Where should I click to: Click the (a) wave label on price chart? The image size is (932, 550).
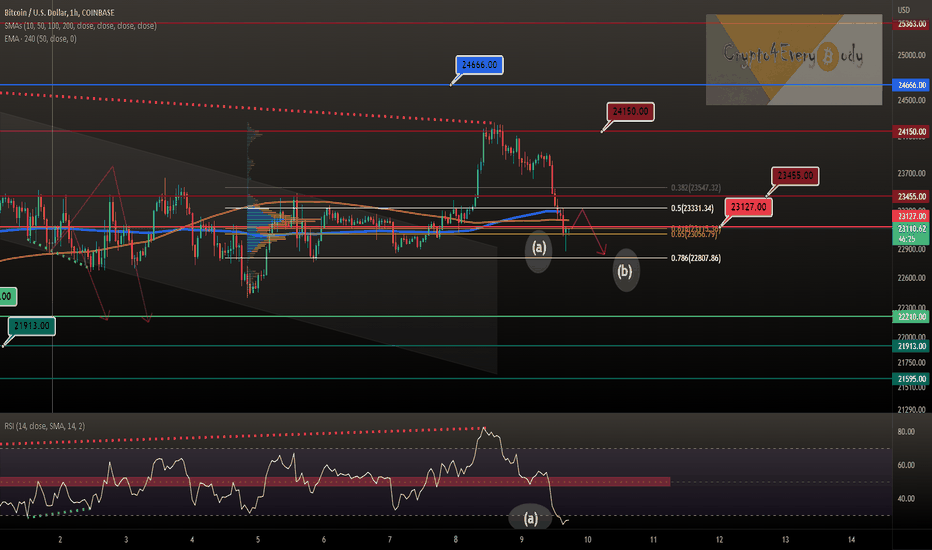click(x=539, y=247)
